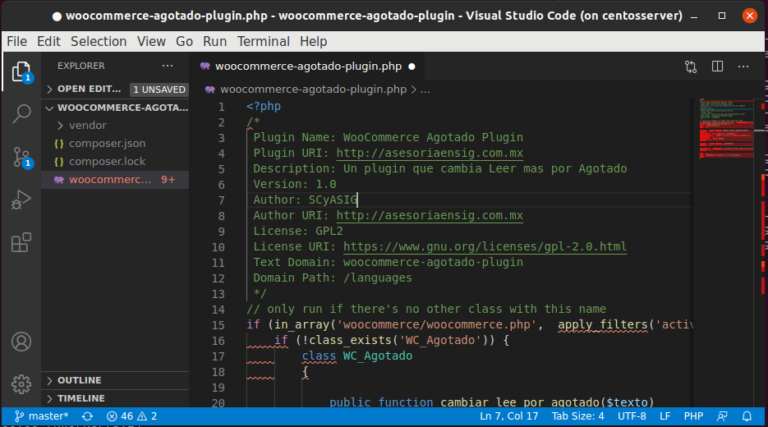Follow the Plugin URI link on line 4
This screenshot has height=427, width=768.
click(x=430, y=153)
